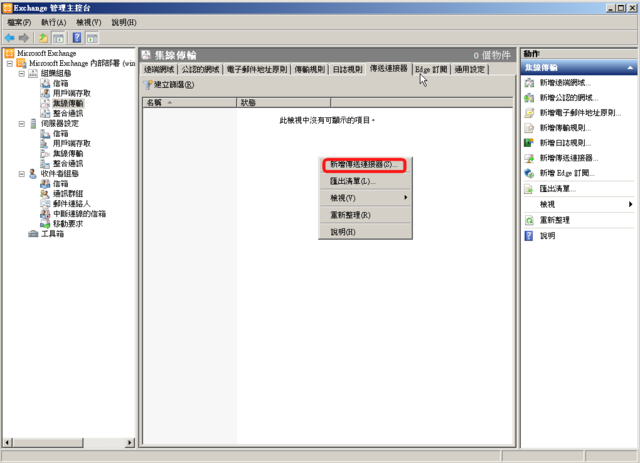Image resolution: width=640 pixels, height=463 pixels.
Task: Click the tree pane scroll left arrow
Action: (x=7, y=442)
